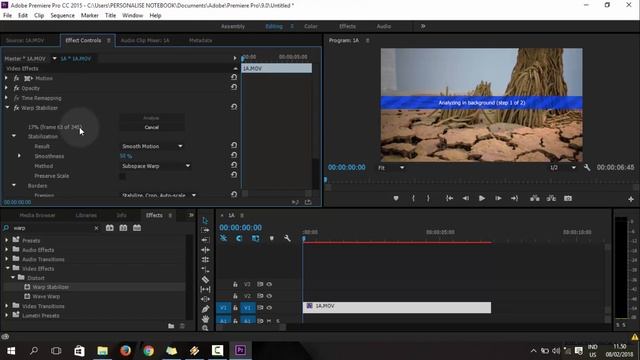Open the Framing dropdown
The width and height of the screenshot is (640, 360).
(158, 195)
